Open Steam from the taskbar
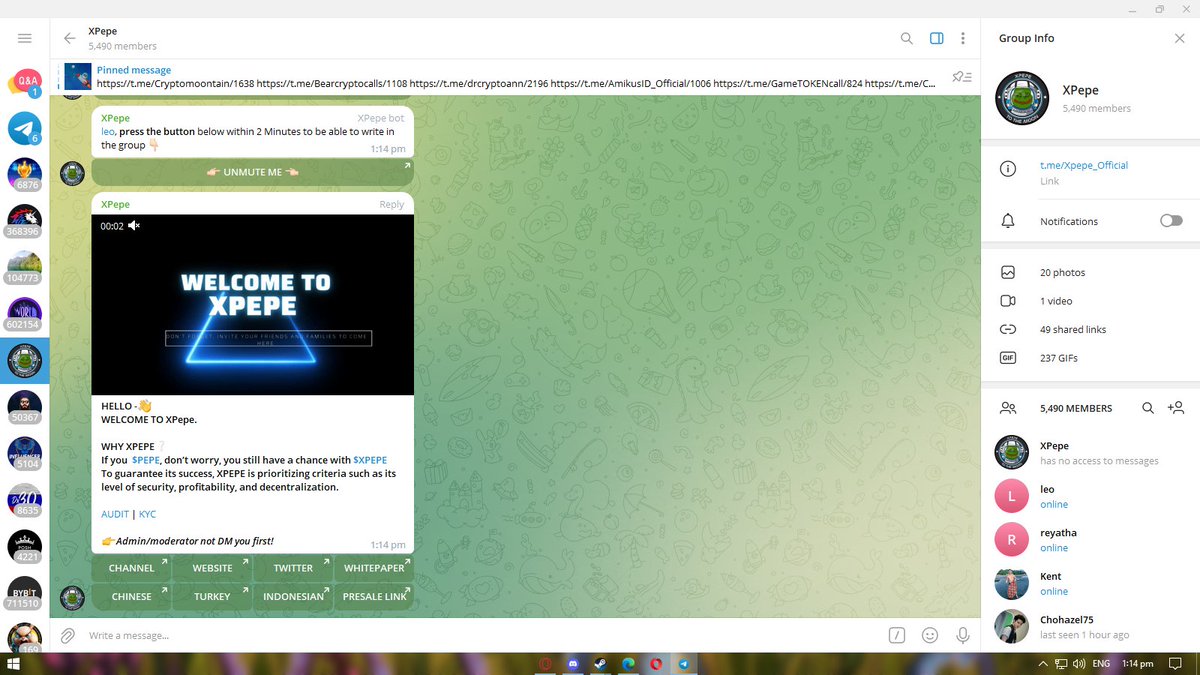The image size is (1200, 675). [602, 663]
